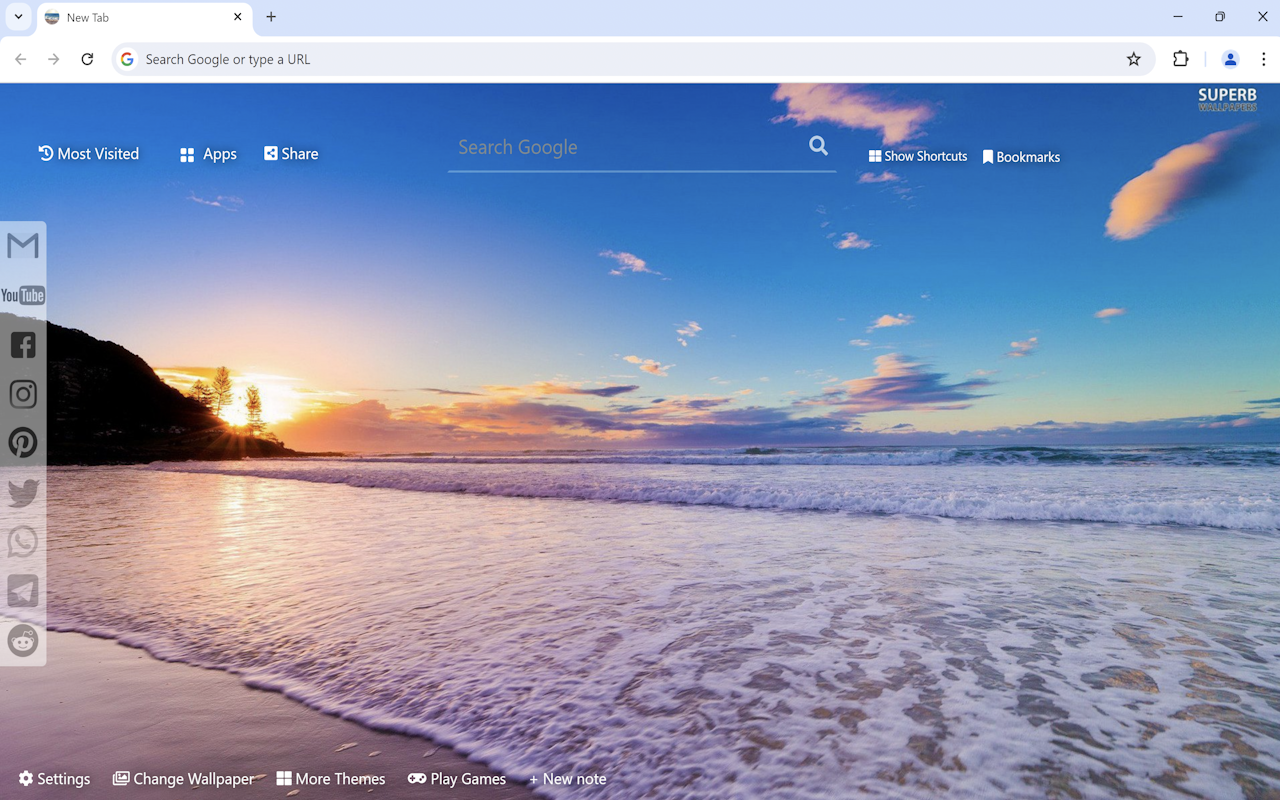The width and height of the screenshot is (1280, 800).
Task: Open More Themes
Action: [x=331, y=779]
